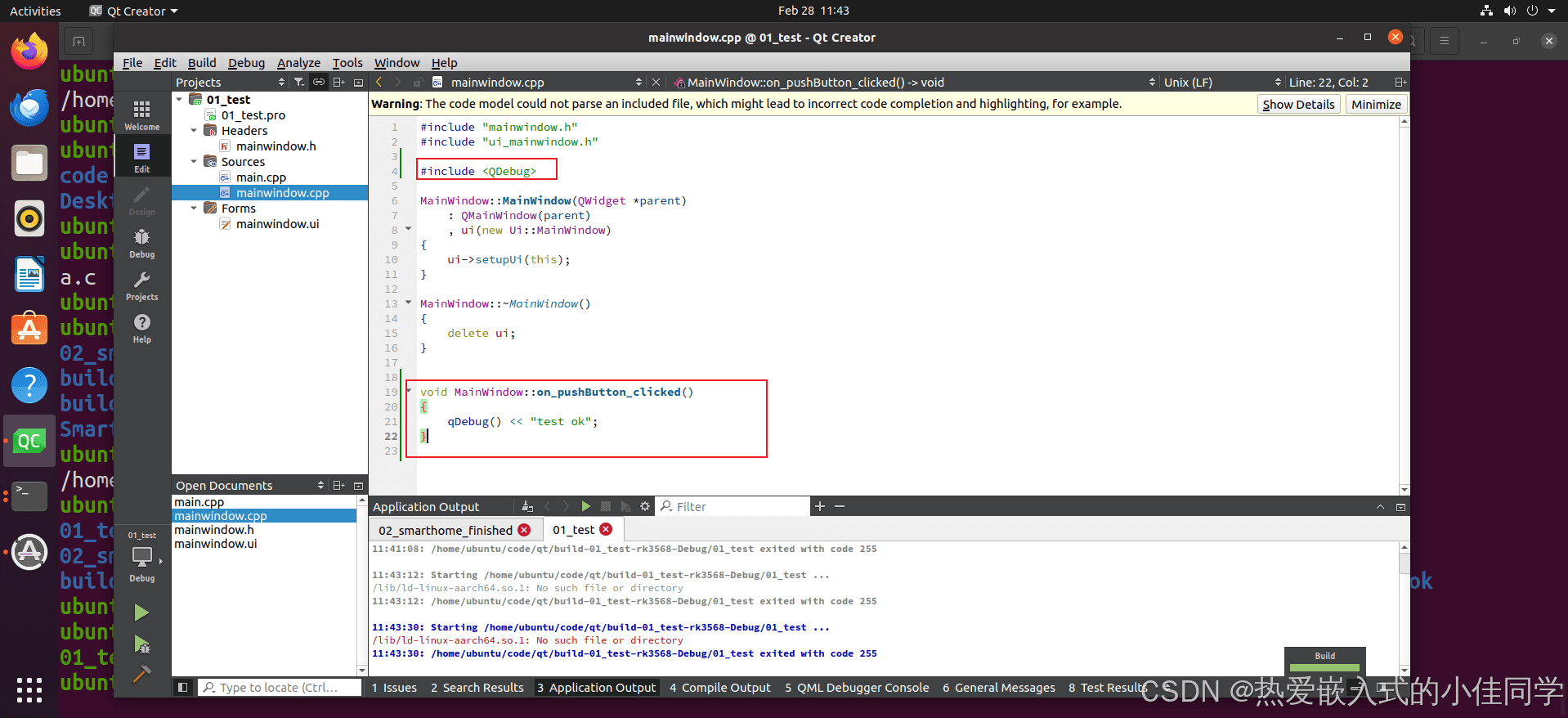Click the Build progress bar
1568x718 pixels.
pos(1324,667)
